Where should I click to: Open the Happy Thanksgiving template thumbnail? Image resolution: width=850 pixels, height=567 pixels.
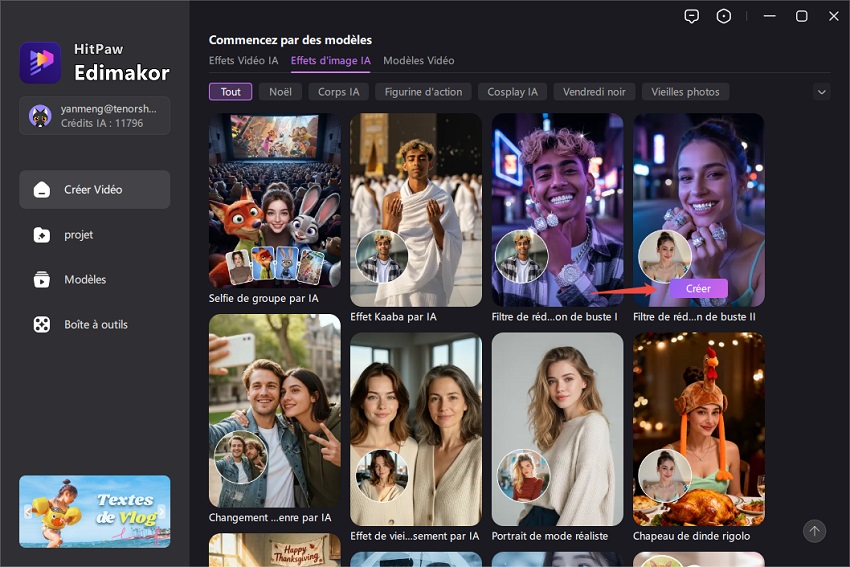pyautogui.click(x=275, y=550)
